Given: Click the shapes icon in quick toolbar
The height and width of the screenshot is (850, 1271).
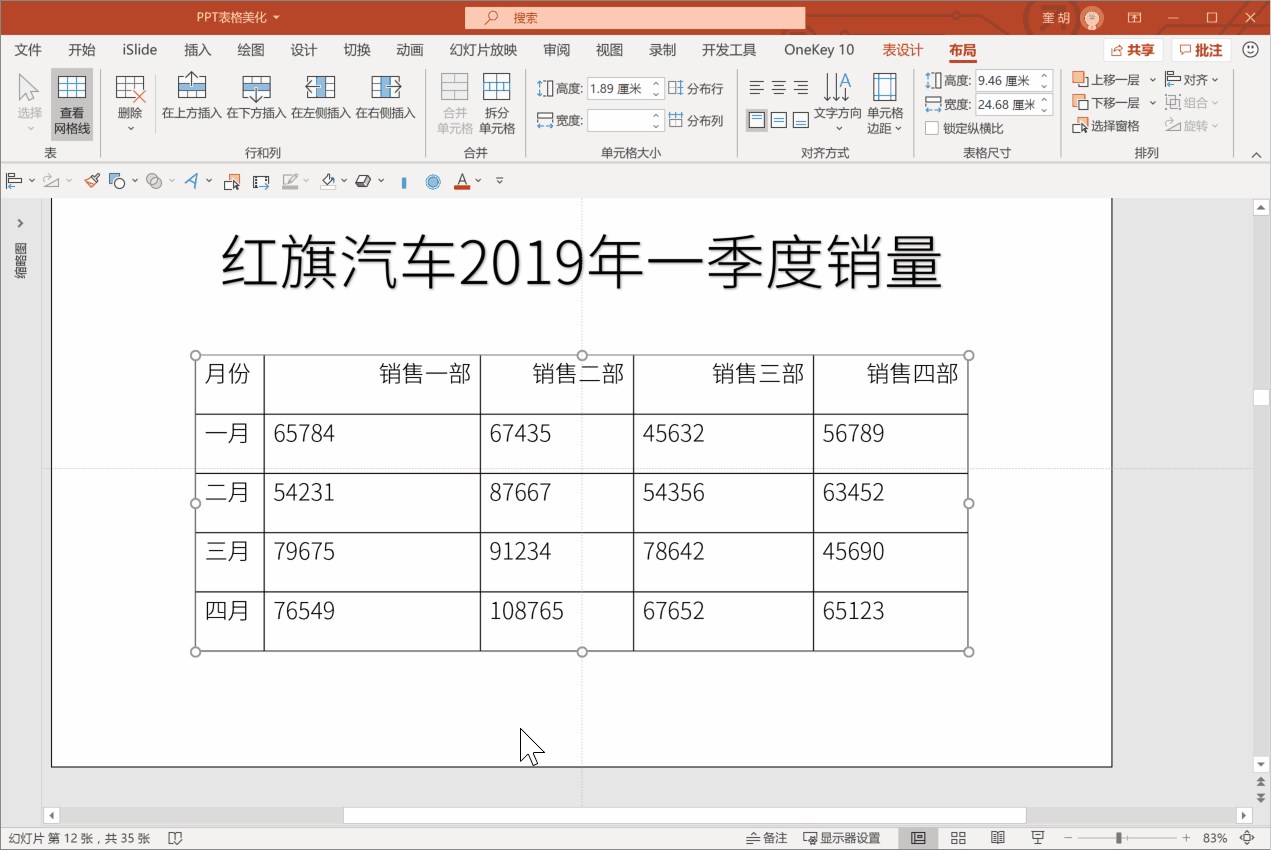Looking at the screenshot, I should click(x=117, y=181).
